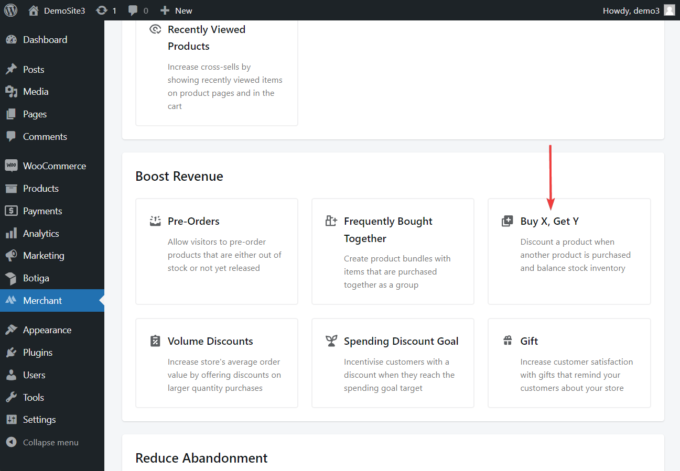Click the Boost Revenue section heading

179,176
